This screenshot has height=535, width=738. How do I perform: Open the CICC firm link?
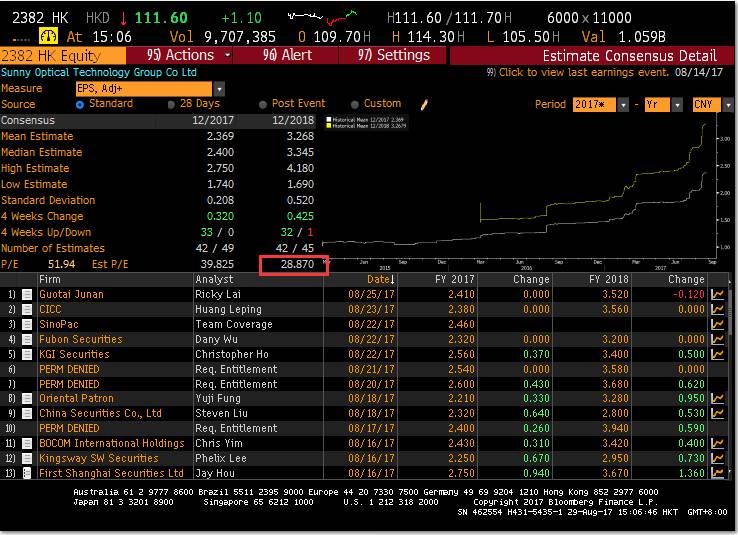tap(50, 310)
